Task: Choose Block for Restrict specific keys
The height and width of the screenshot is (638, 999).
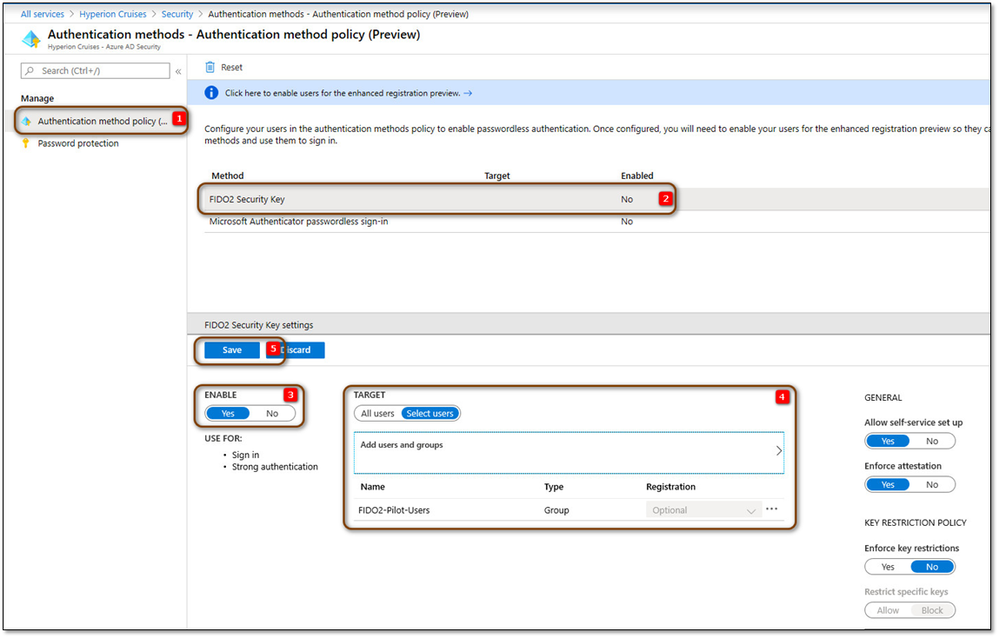Action: point(932,611)
